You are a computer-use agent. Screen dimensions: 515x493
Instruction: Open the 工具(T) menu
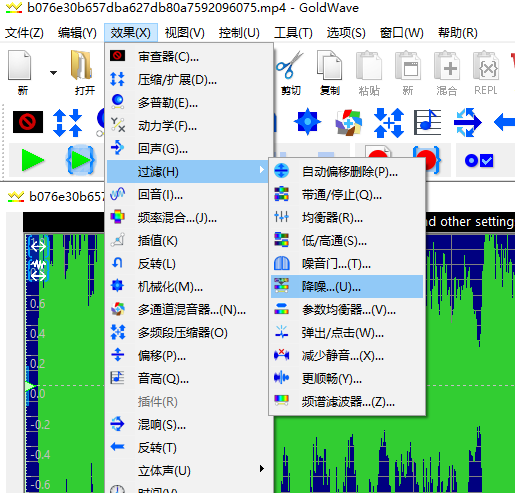coord(293,33)
